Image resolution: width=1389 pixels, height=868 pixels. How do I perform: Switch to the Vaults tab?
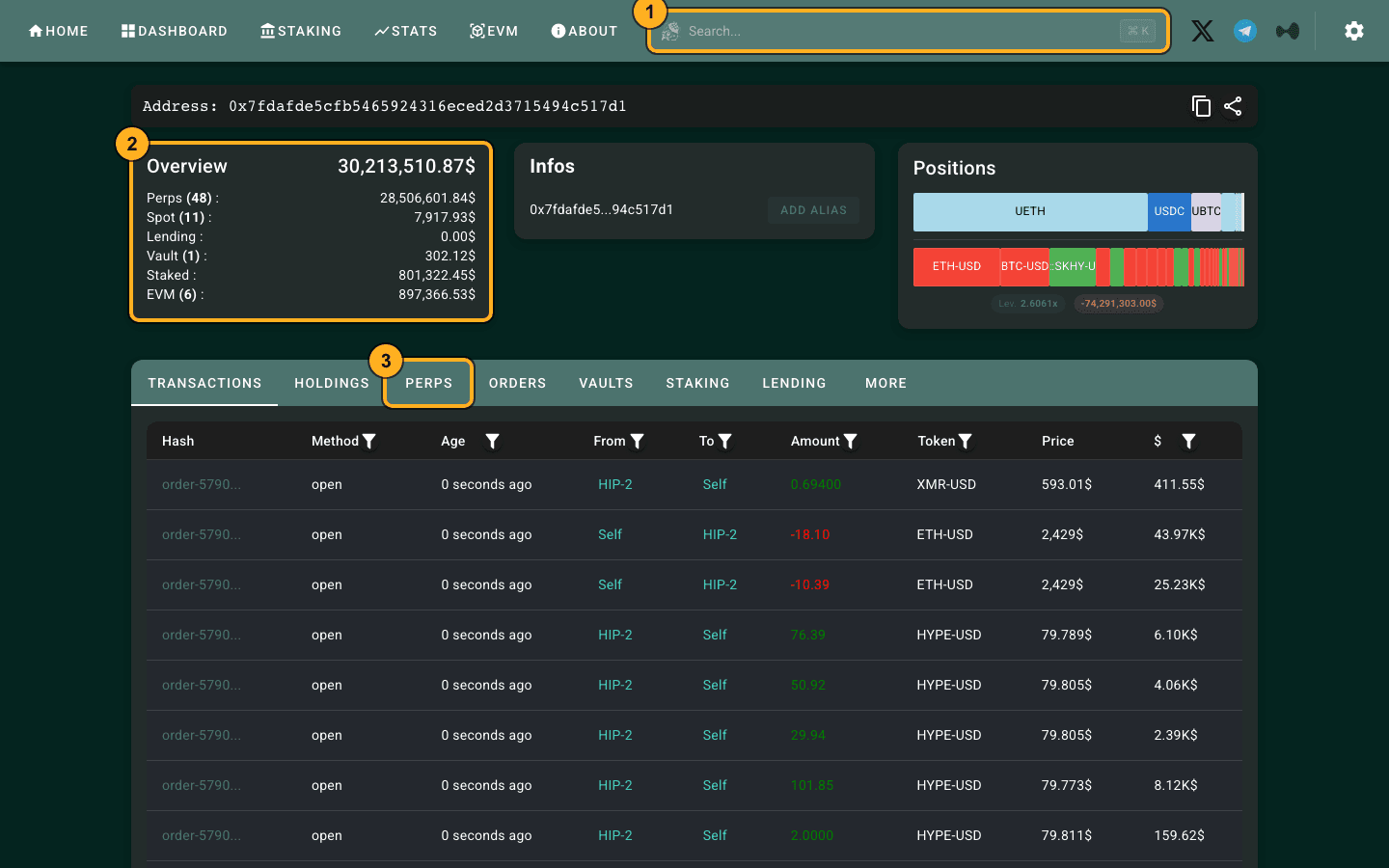[606, 383]
